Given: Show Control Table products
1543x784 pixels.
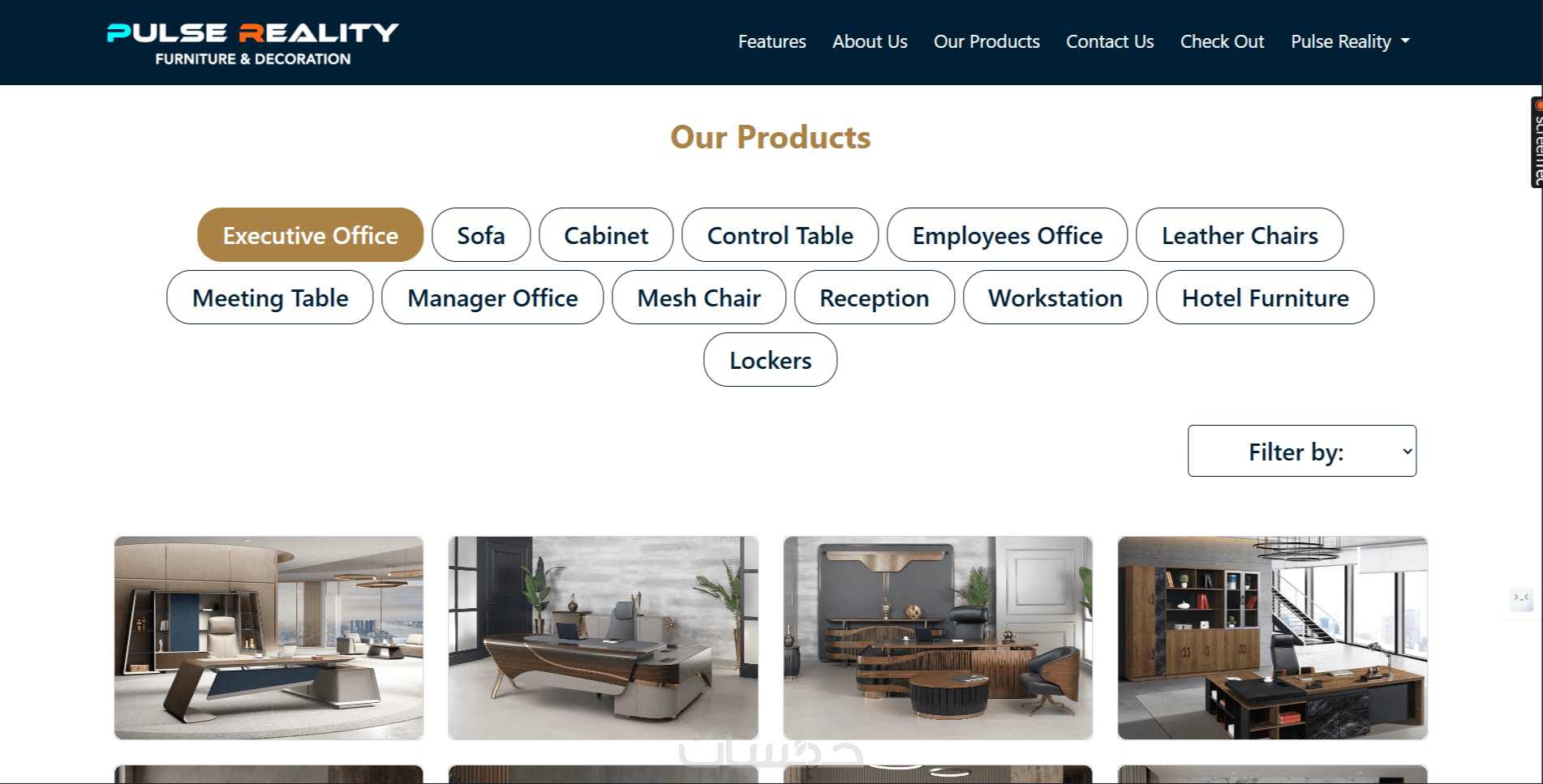Looking at the screenshot, I should [x=780, y=235].
